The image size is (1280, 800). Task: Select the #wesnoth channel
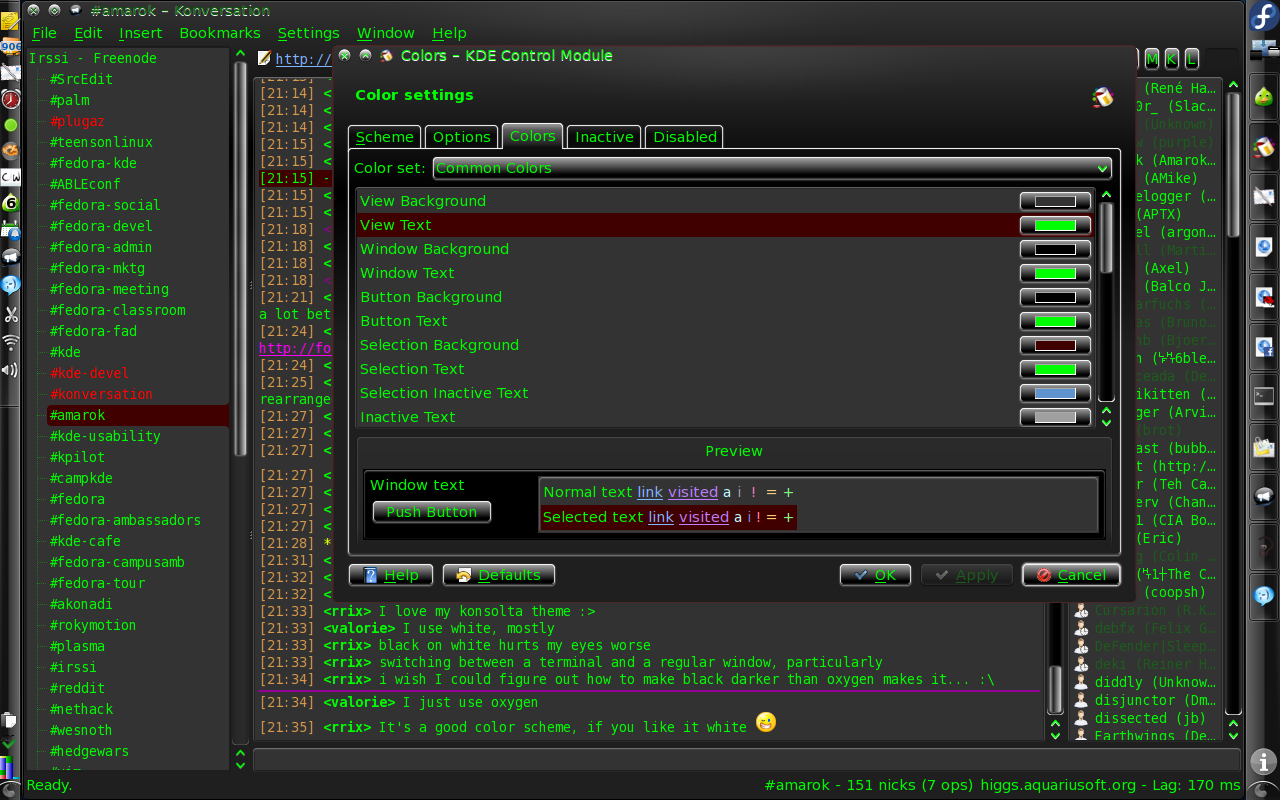[81, 730]
